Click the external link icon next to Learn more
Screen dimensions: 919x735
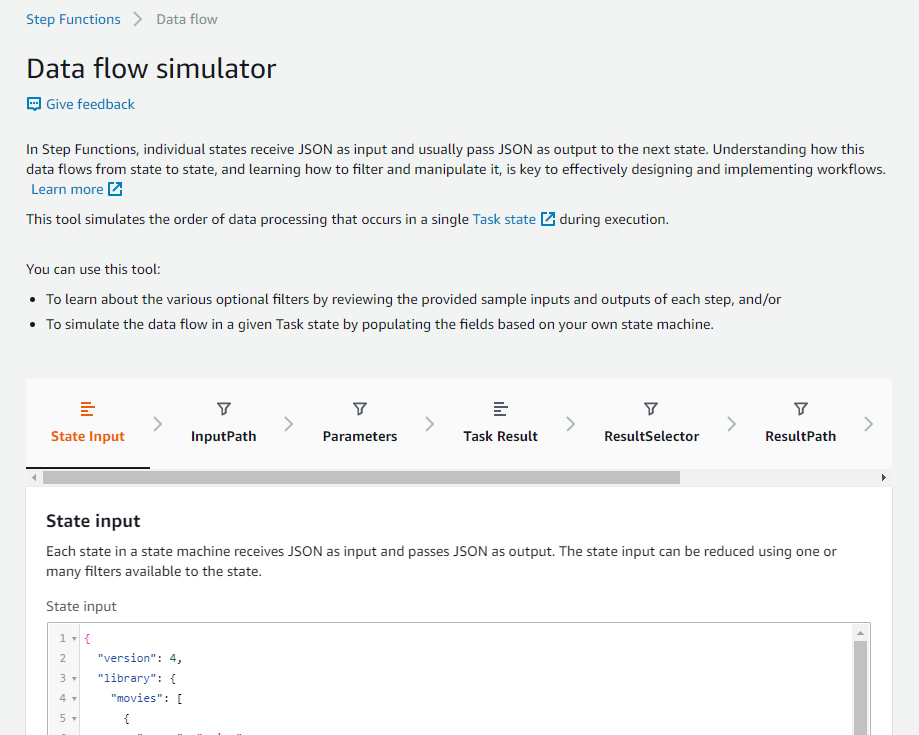coord(113,189)
